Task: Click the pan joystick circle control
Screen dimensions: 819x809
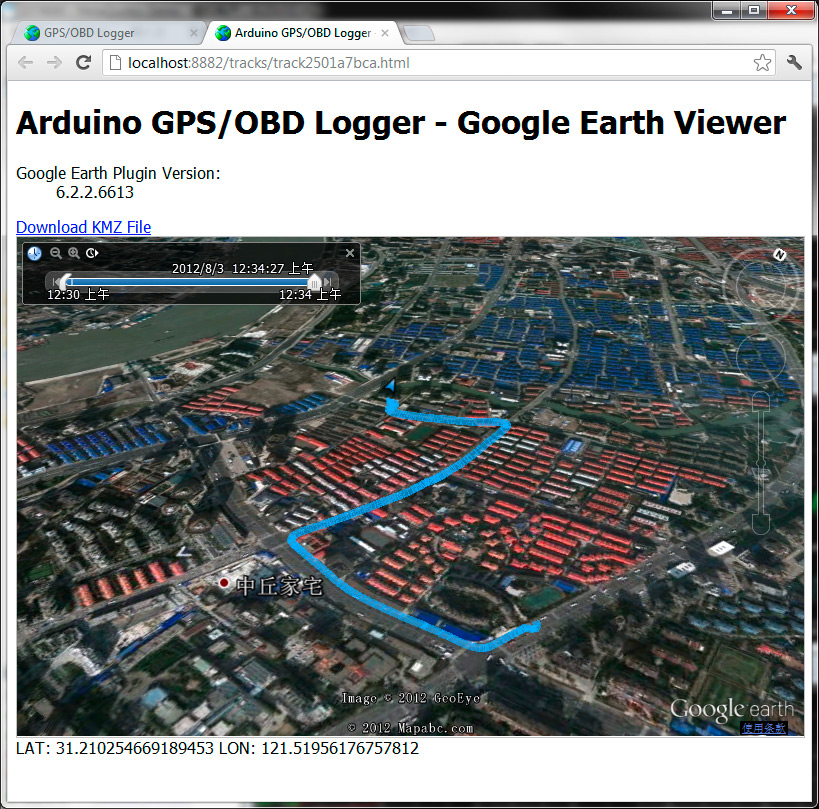Action: pos(762,357)
